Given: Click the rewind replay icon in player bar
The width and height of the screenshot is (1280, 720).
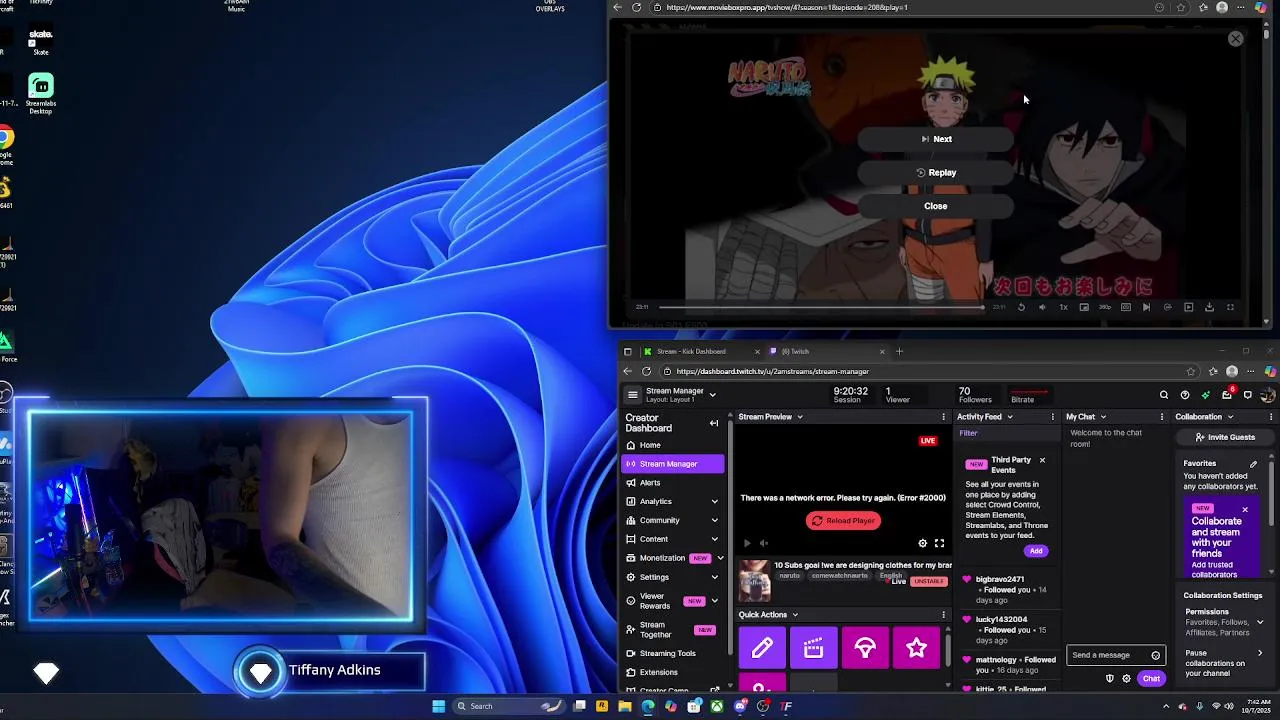Looking at the screenshot, I should click(1021, 307).
